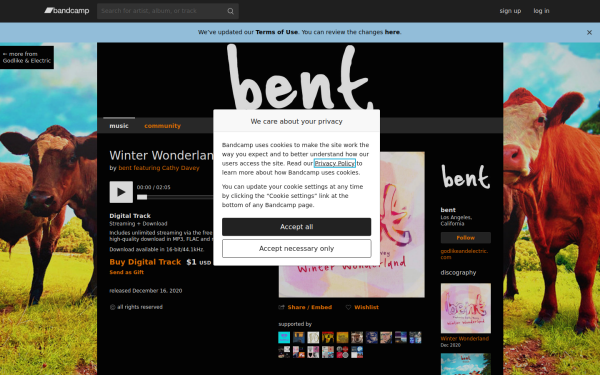Click Buy Digital Track
Image resolution: width=600 pixels, height=375 pixels.
pos(145,262)
